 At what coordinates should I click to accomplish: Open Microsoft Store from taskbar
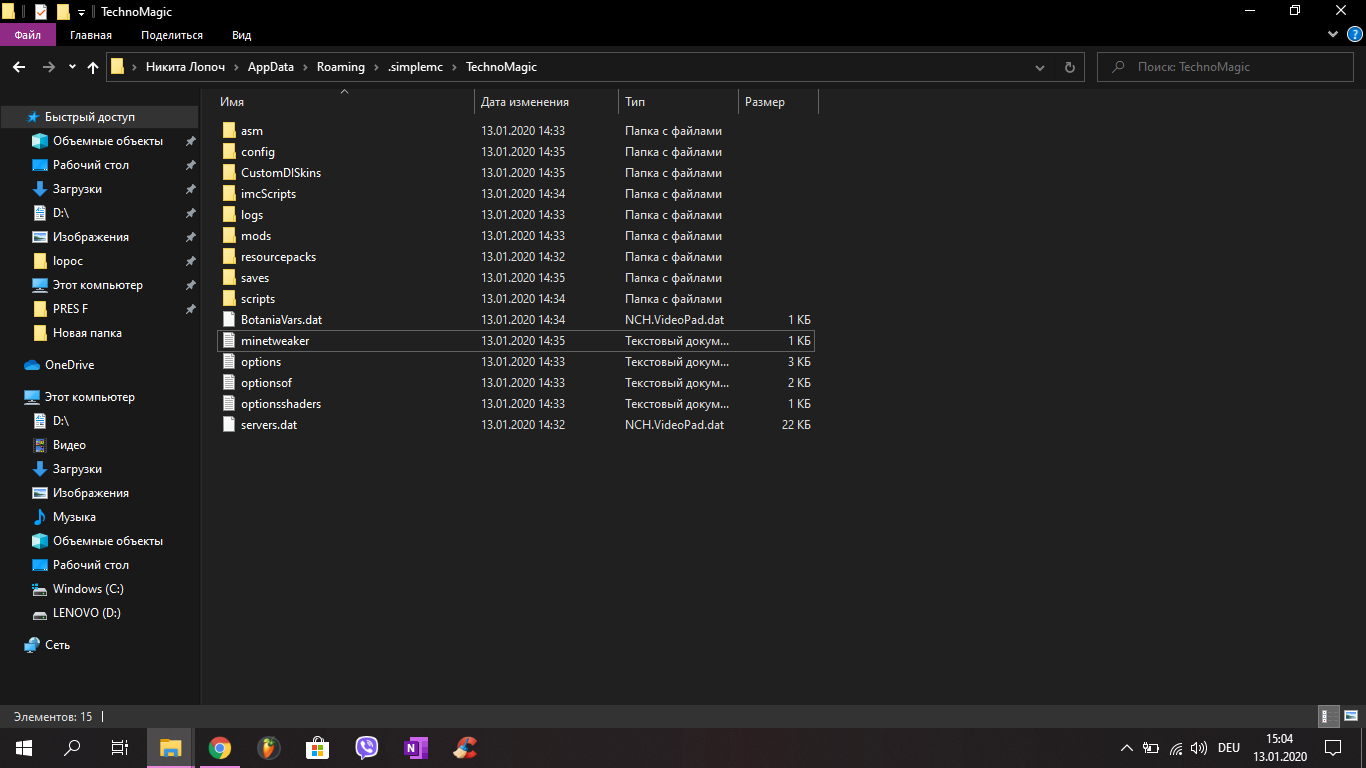tap(318, 748)
